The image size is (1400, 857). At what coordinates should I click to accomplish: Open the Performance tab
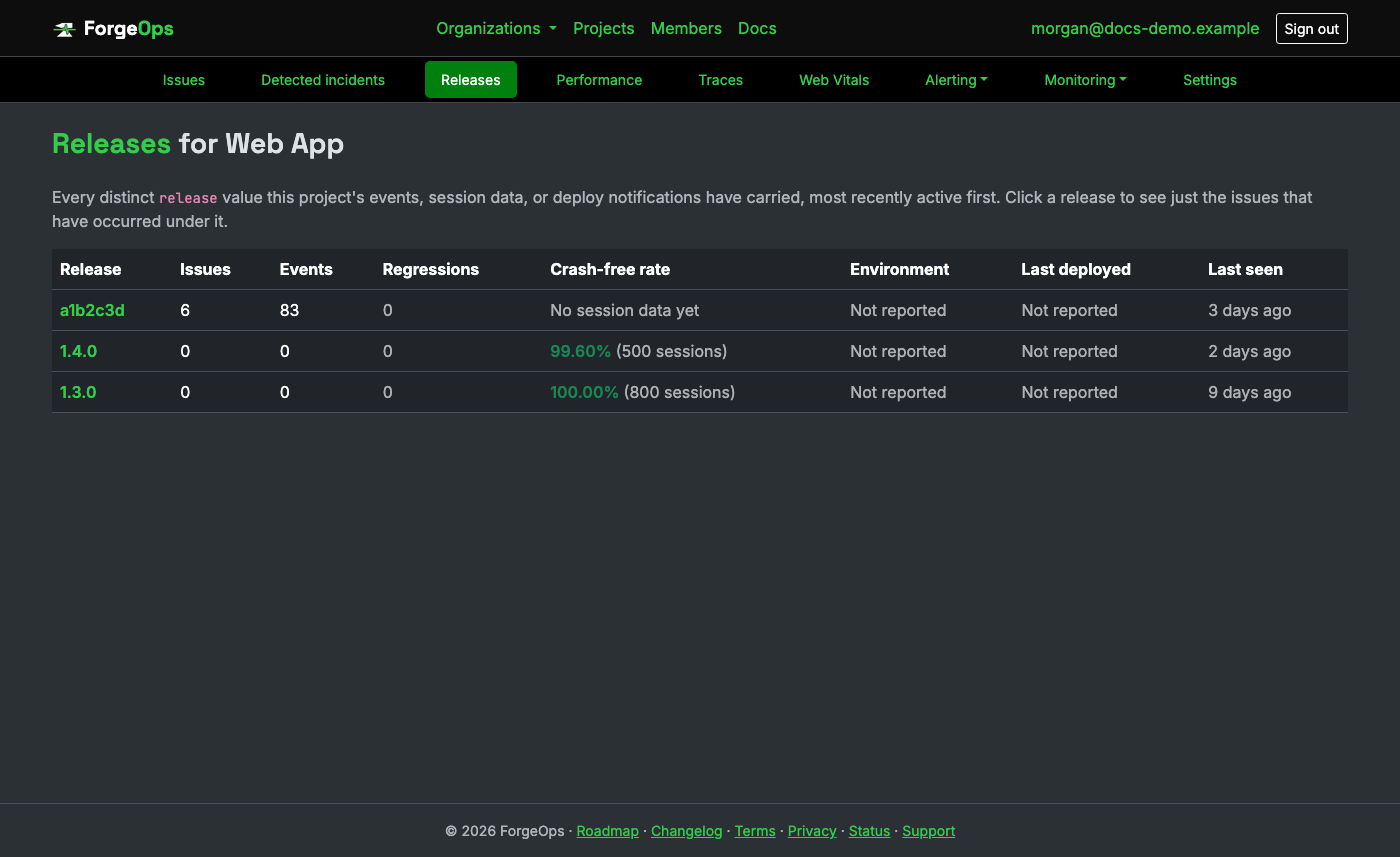(599, 80)
